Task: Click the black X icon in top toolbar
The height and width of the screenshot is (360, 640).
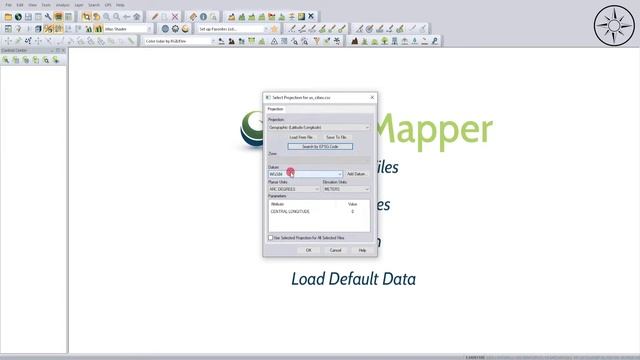Action: point(311,16)
